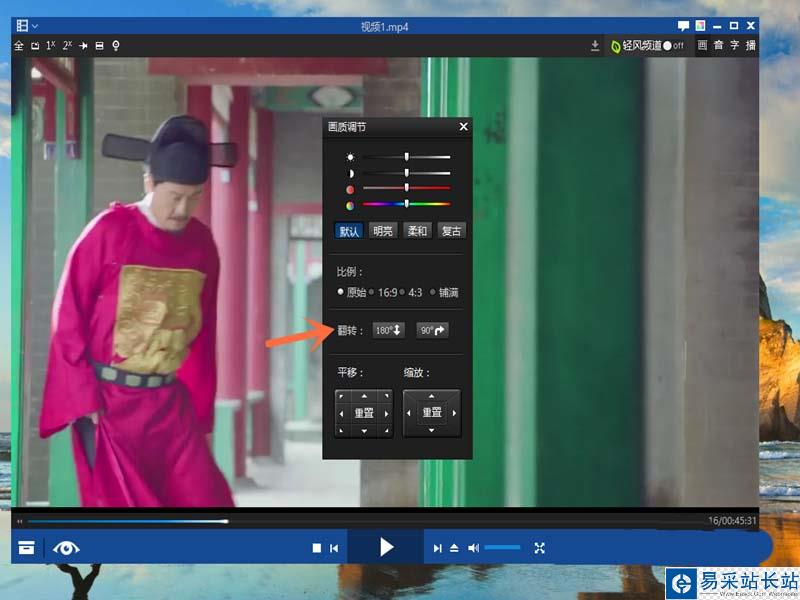This screenshot has height=600, width=800.
Task: Click the zoom pad right arrow
Action: [x=454, y=413]
